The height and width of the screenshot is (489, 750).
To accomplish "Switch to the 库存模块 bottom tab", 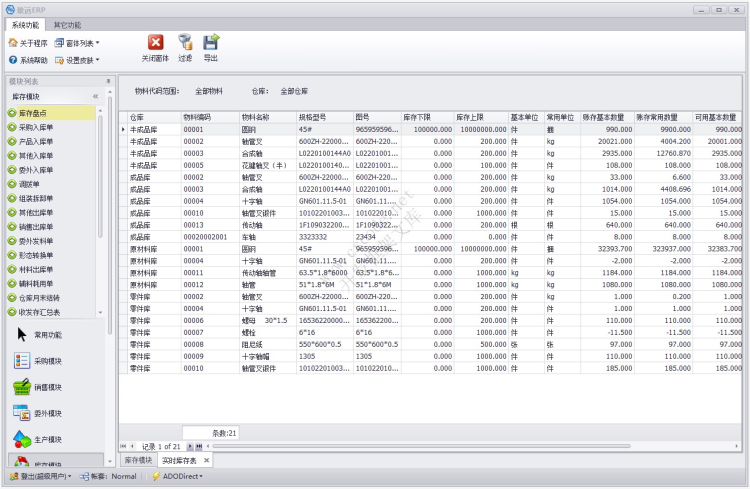I will tap(138, 460).
